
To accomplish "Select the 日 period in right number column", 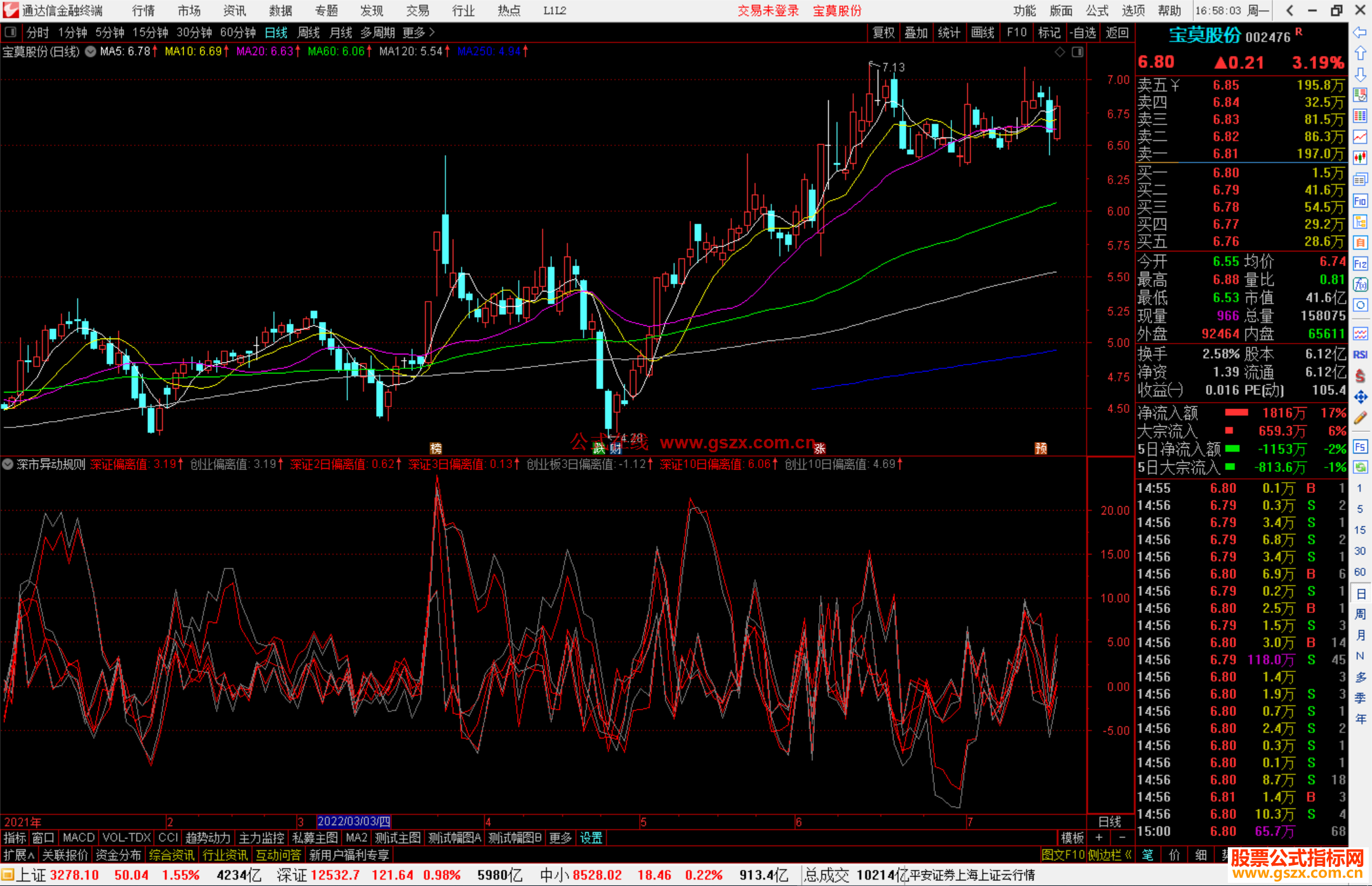I will [x=1361, y=594].
